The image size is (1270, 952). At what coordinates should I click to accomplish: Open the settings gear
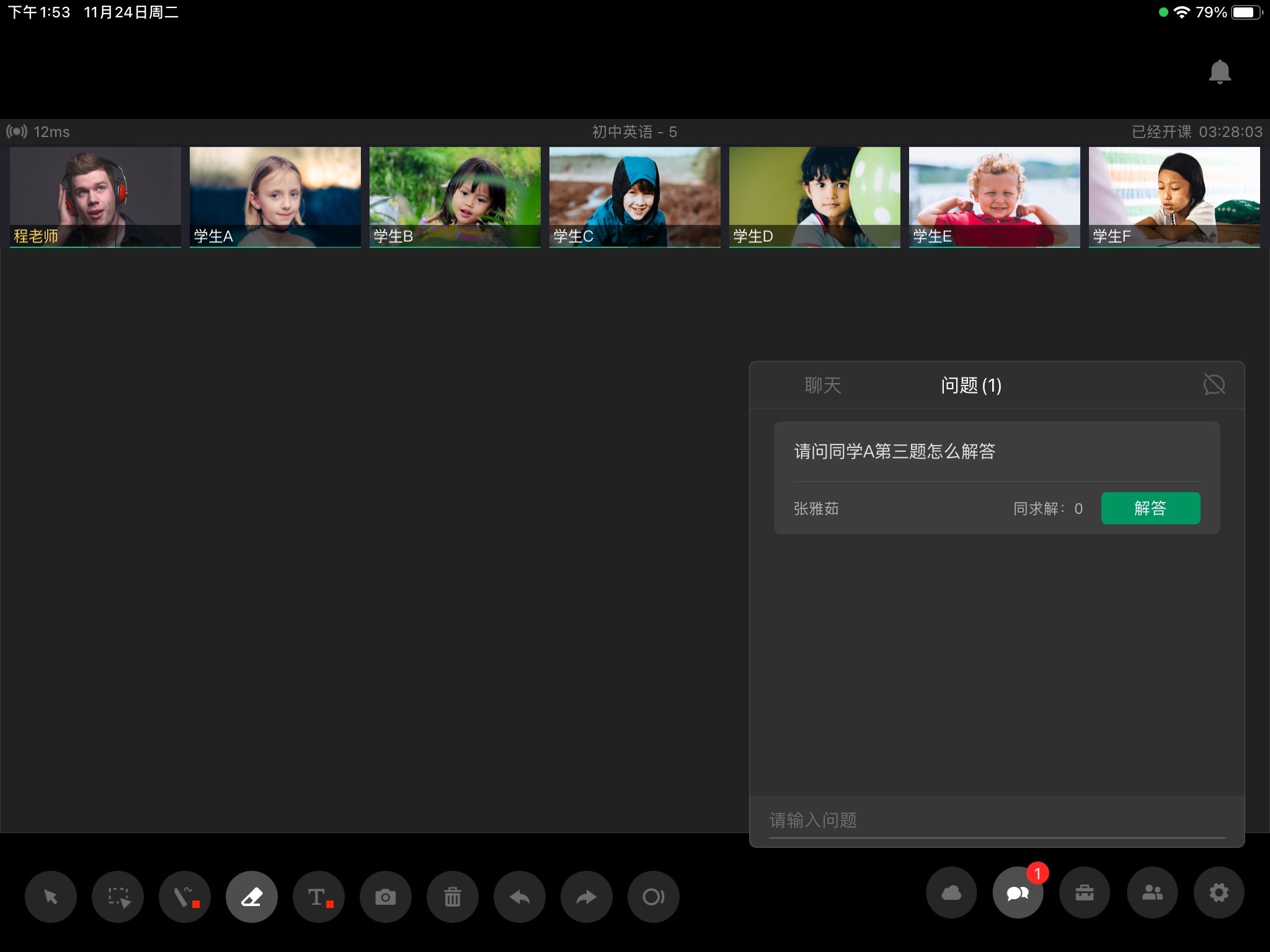1219,892
